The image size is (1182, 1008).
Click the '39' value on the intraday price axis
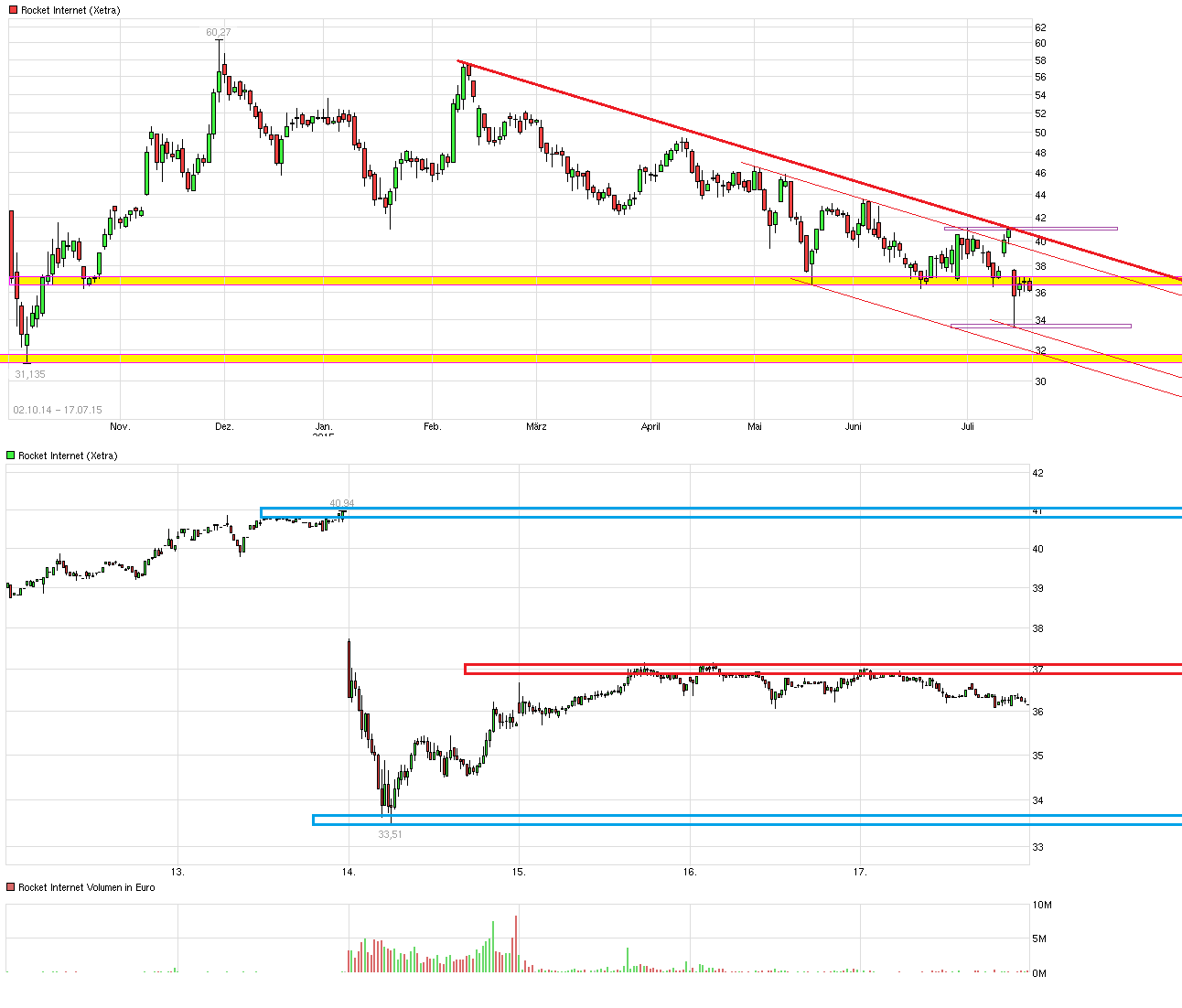click(x=1037, y=588)
